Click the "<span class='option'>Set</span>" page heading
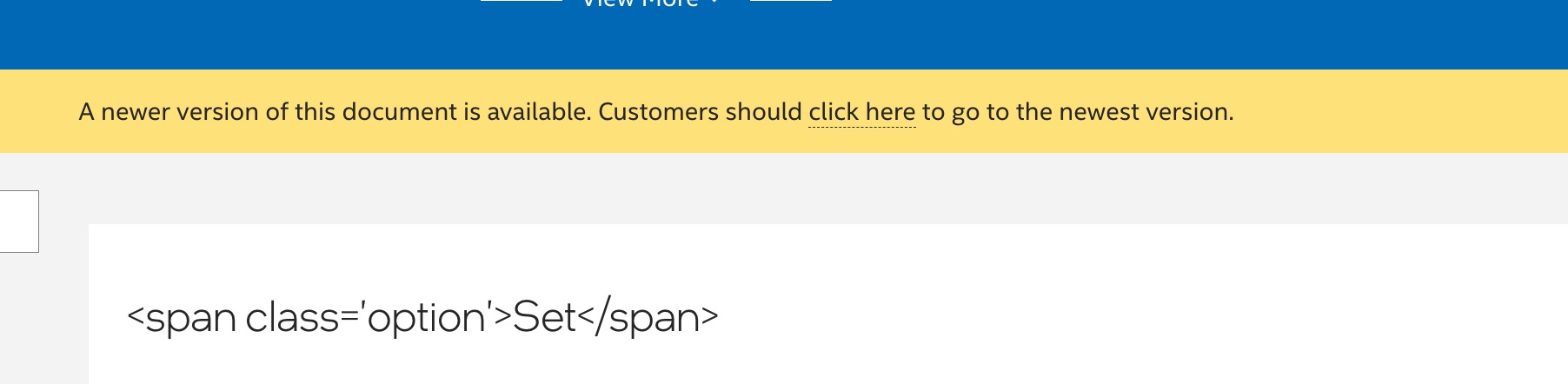 [x=422, y=317]
